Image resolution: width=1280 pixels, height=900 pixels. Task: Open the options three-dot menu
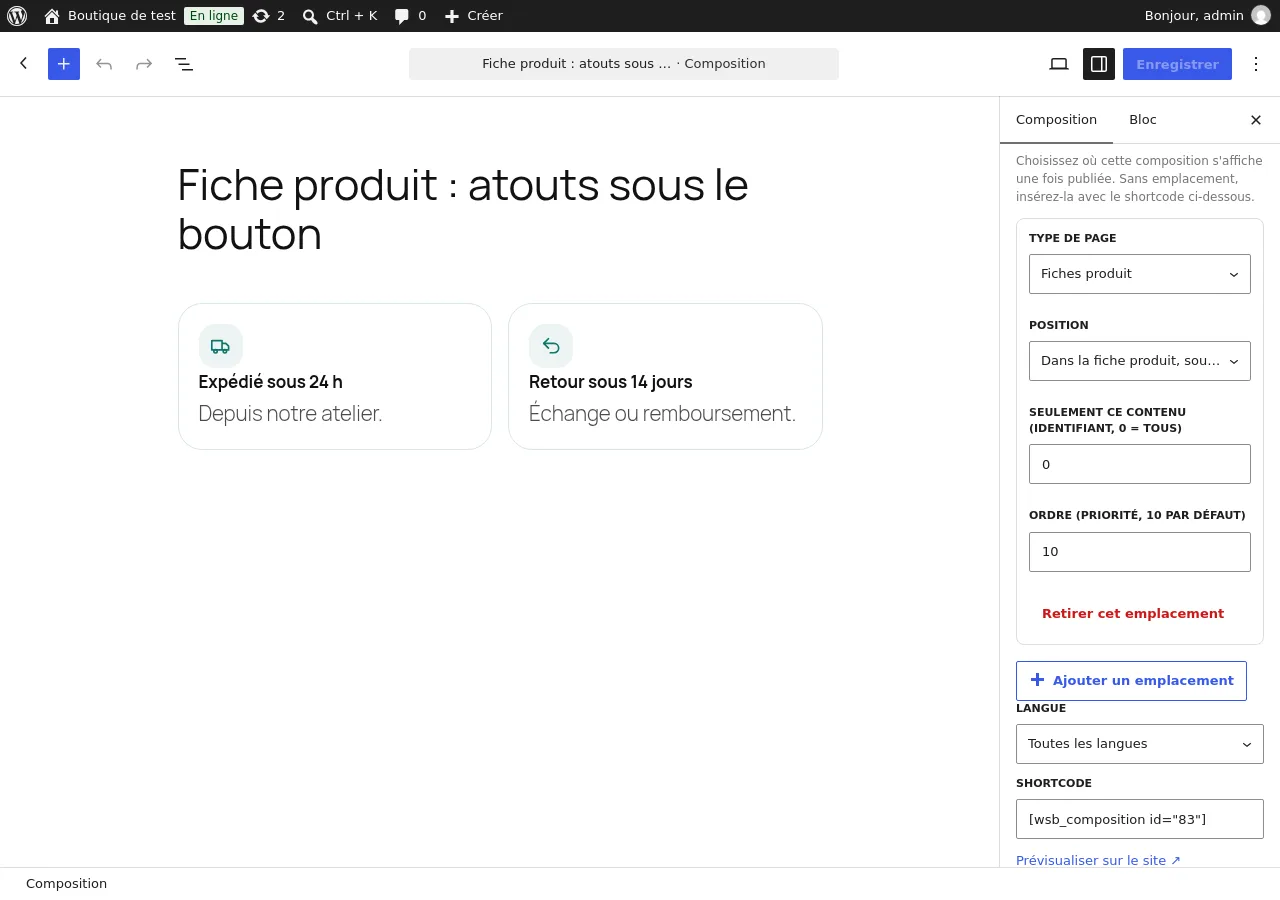1256,64
